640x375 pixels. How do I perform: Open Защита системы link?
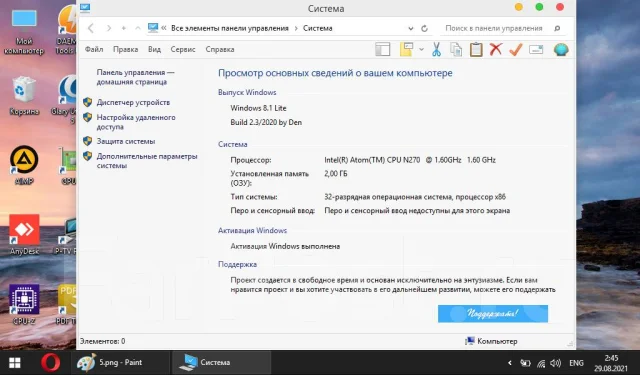point(126,141)
